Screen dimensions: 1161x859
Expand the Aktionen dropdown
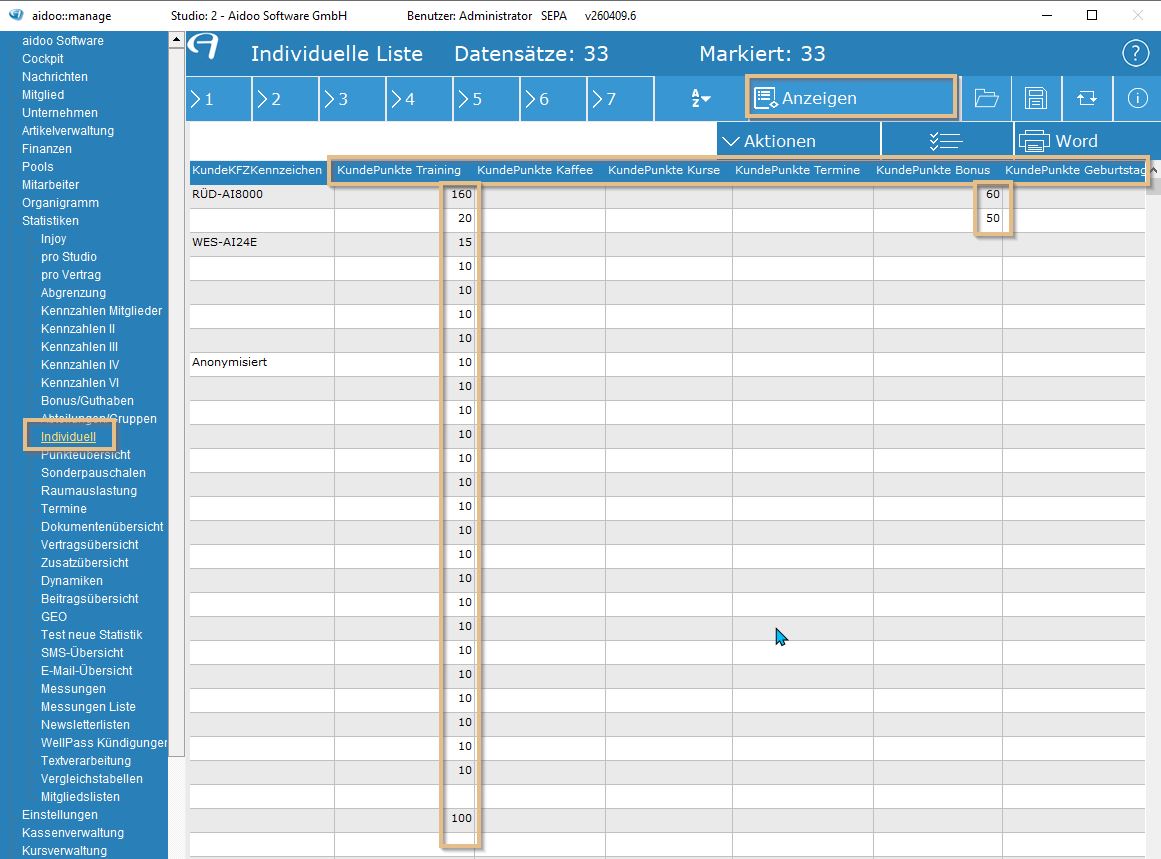tap(798, 141)
